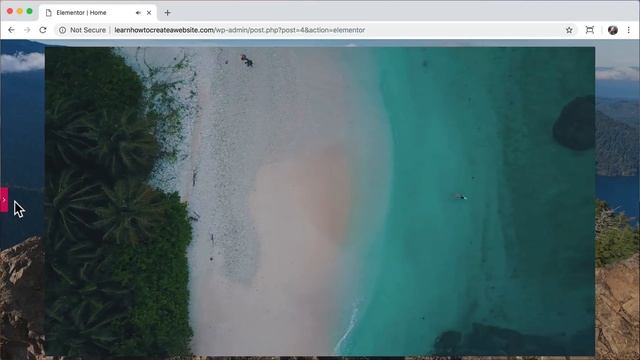Click the screen capture extension icon
The width and height of the screenshot is (640, 360).
[589, 30]
